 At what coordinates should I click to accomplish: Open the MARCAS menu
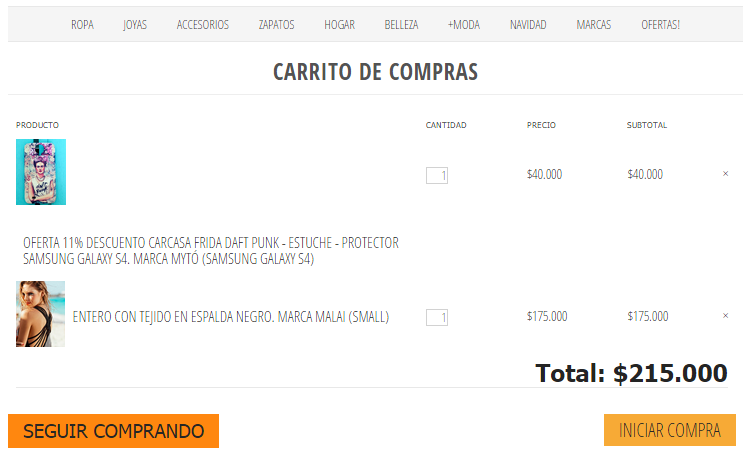pos(593,24)
